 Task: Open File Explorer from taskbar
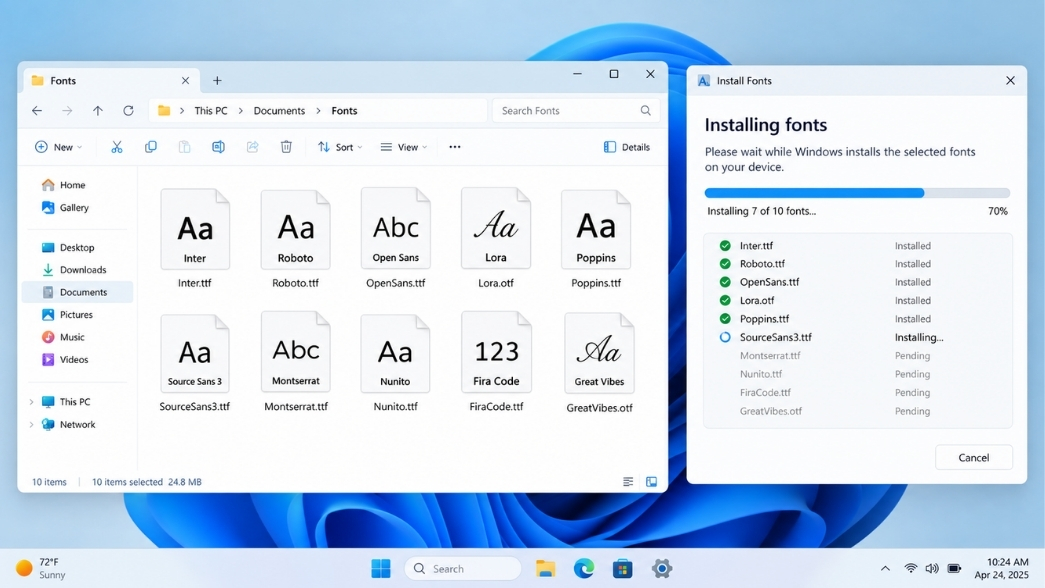tap(545, 569)
